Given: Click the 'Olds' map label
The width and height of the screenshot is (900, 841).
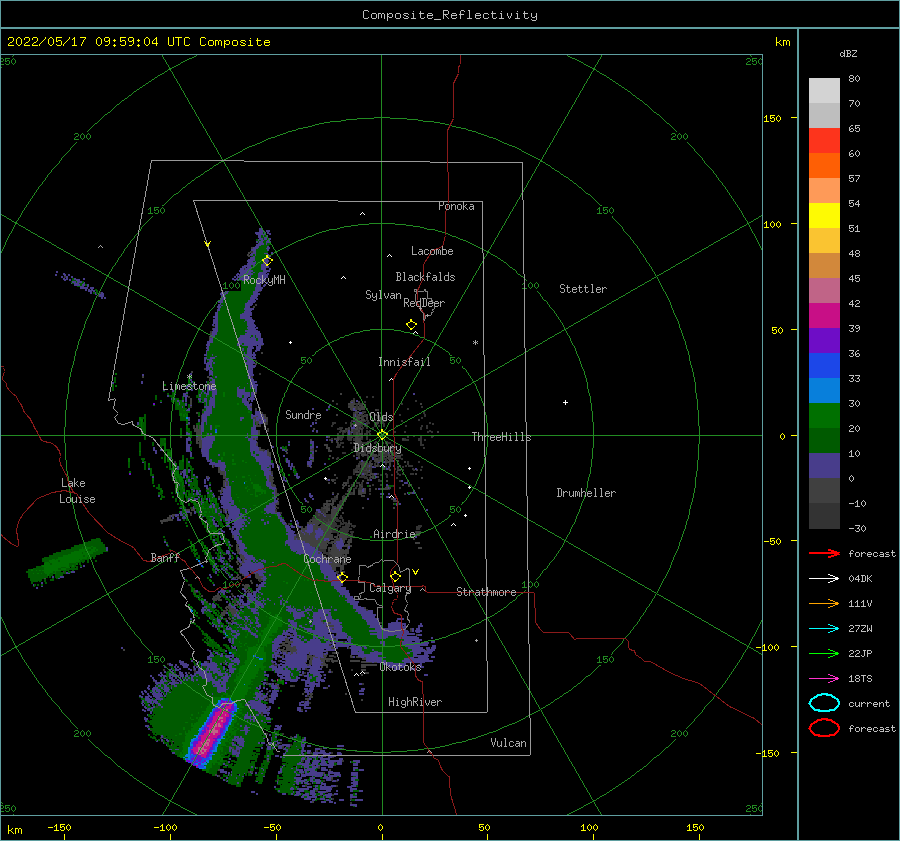Looking at the screenshot, I should click(x=381, y=417).
